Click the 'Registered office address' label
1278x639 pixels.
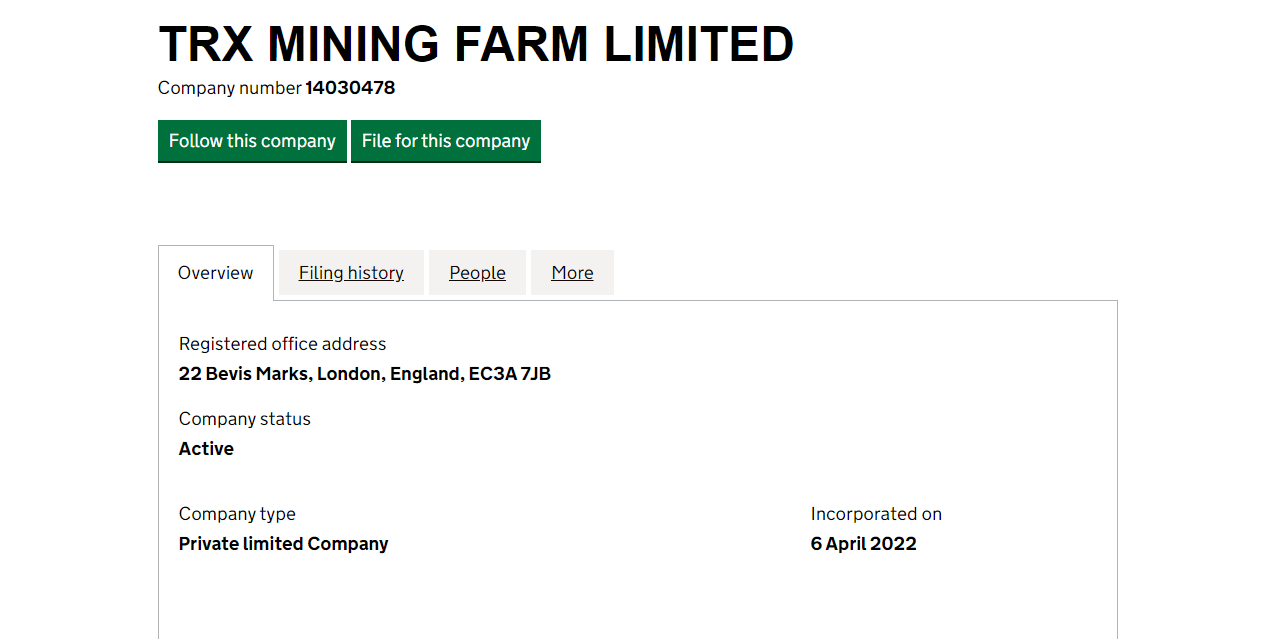[282, 344]
